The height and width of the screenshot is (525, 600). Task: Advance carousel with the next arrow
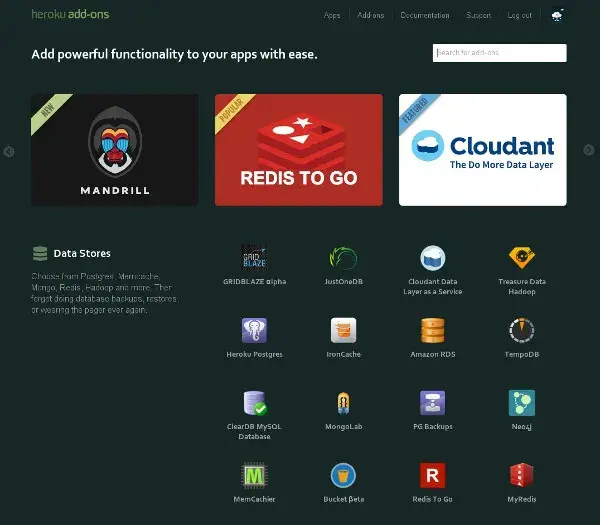pos(589,150)
